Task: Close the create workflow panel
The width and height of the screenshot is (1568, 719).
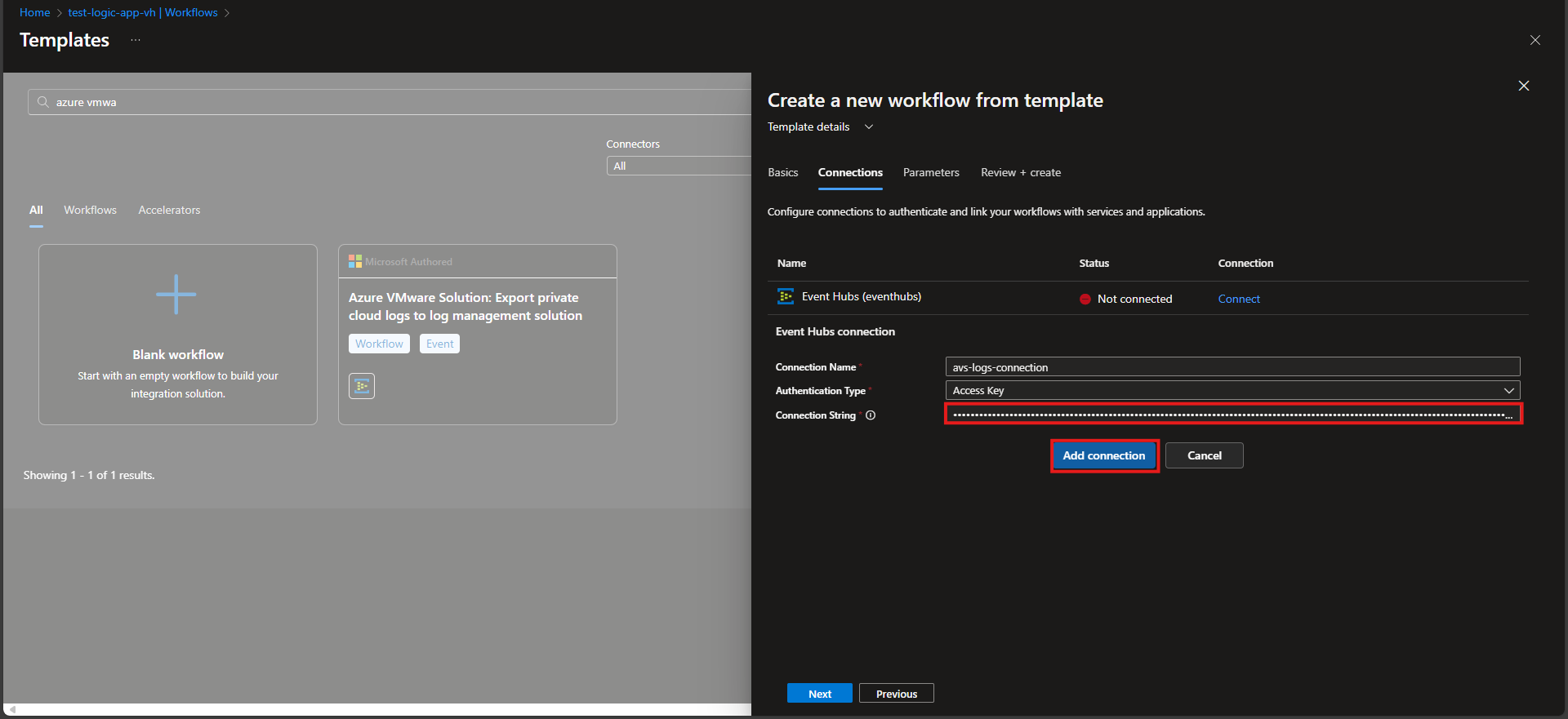Action: click(1523, 86)
